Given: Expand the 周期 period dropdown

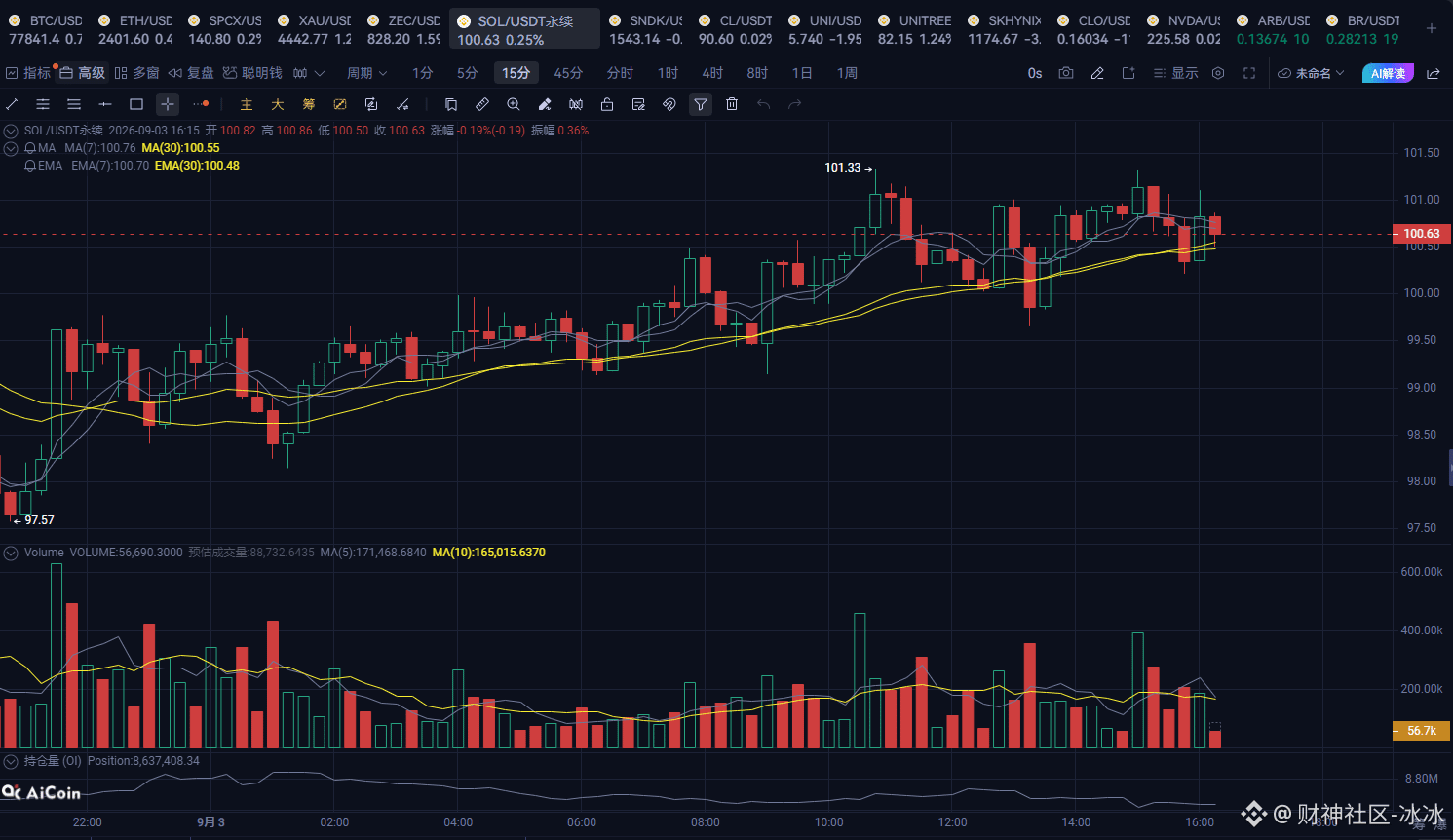Looking at the screenshot, I should click(367, 73).
